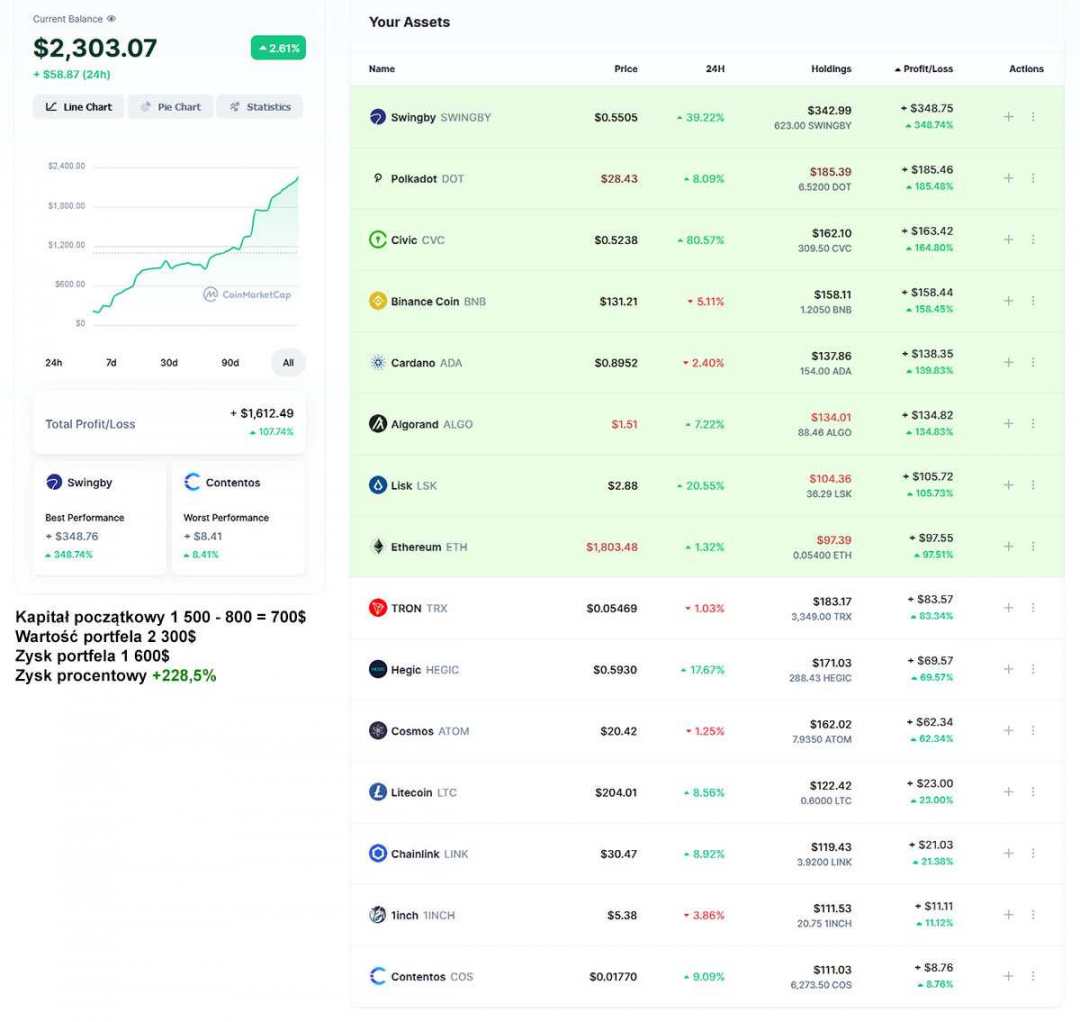Sort assets by Holdings column
Viewport: 1080px width, 1022px height.
(831, 69)
